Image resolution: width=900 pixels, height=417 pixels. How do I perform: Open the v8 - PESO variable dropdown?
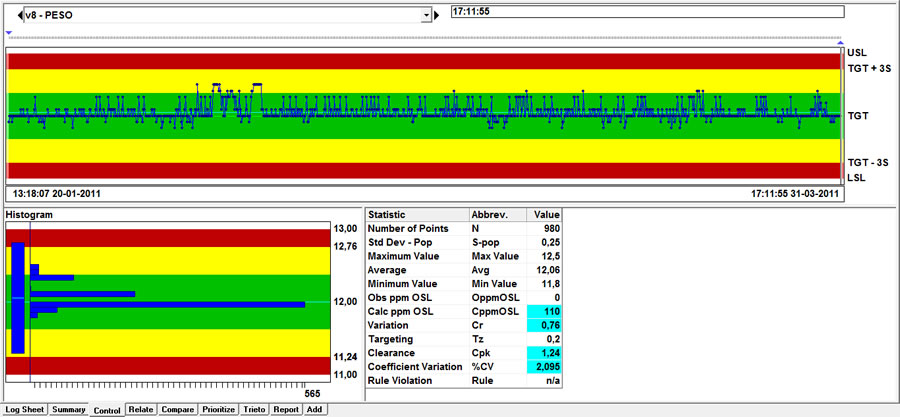click(x=426, y=15)
